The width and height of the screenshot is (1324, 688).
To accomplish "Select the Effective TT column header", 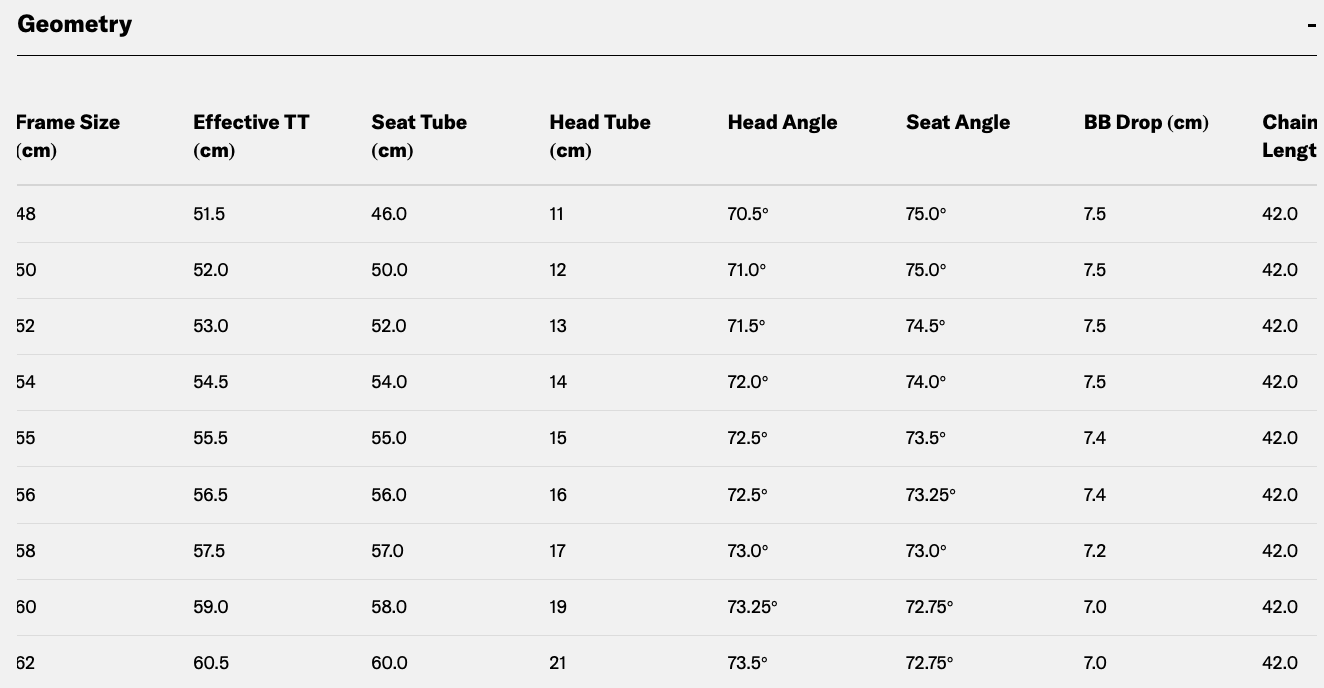I will pos(251,136).
